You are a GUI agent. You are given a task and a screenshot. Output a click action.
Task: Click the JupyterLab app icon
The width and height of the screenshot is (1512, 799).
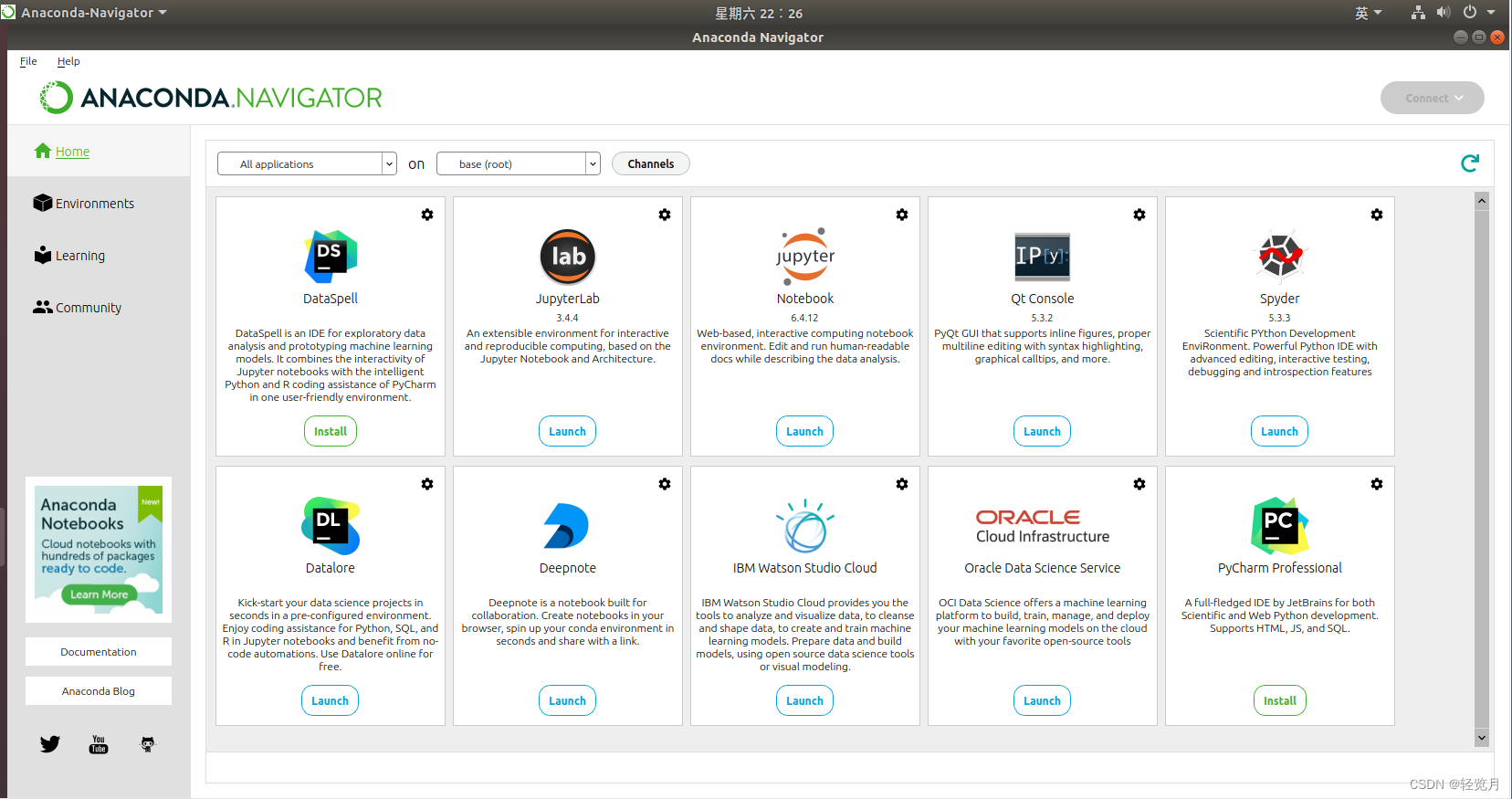tap(568, 257)
